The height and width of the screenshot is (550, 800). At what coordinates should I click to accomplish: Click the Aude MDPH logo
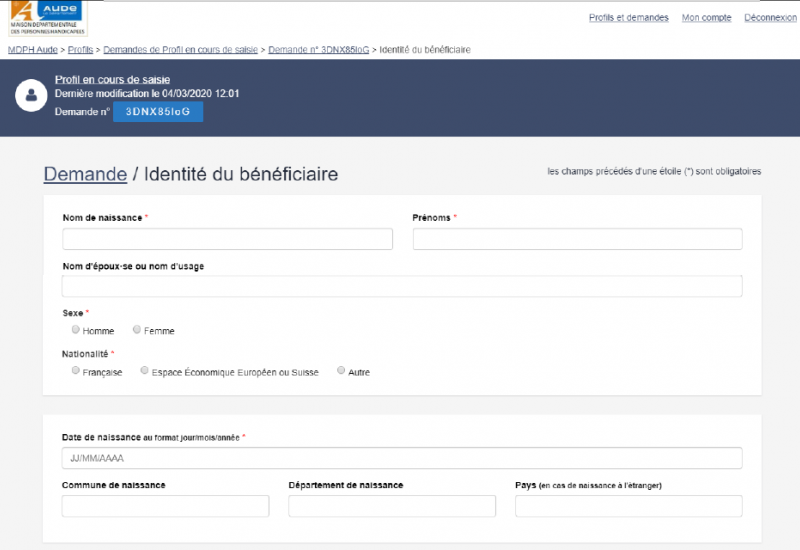click(x=48, y=16)
